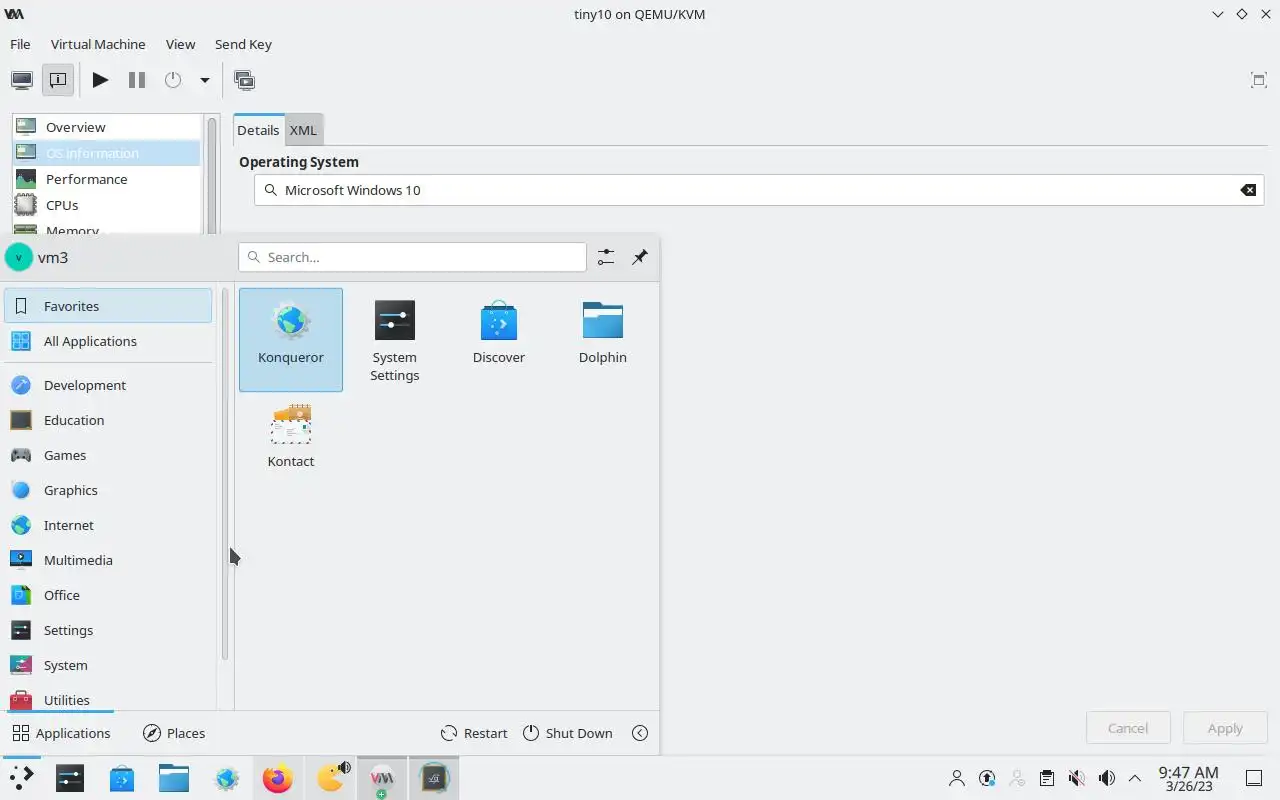
Task: Open Pac-Man game icon on taskbar
Action: coord(330,778)
